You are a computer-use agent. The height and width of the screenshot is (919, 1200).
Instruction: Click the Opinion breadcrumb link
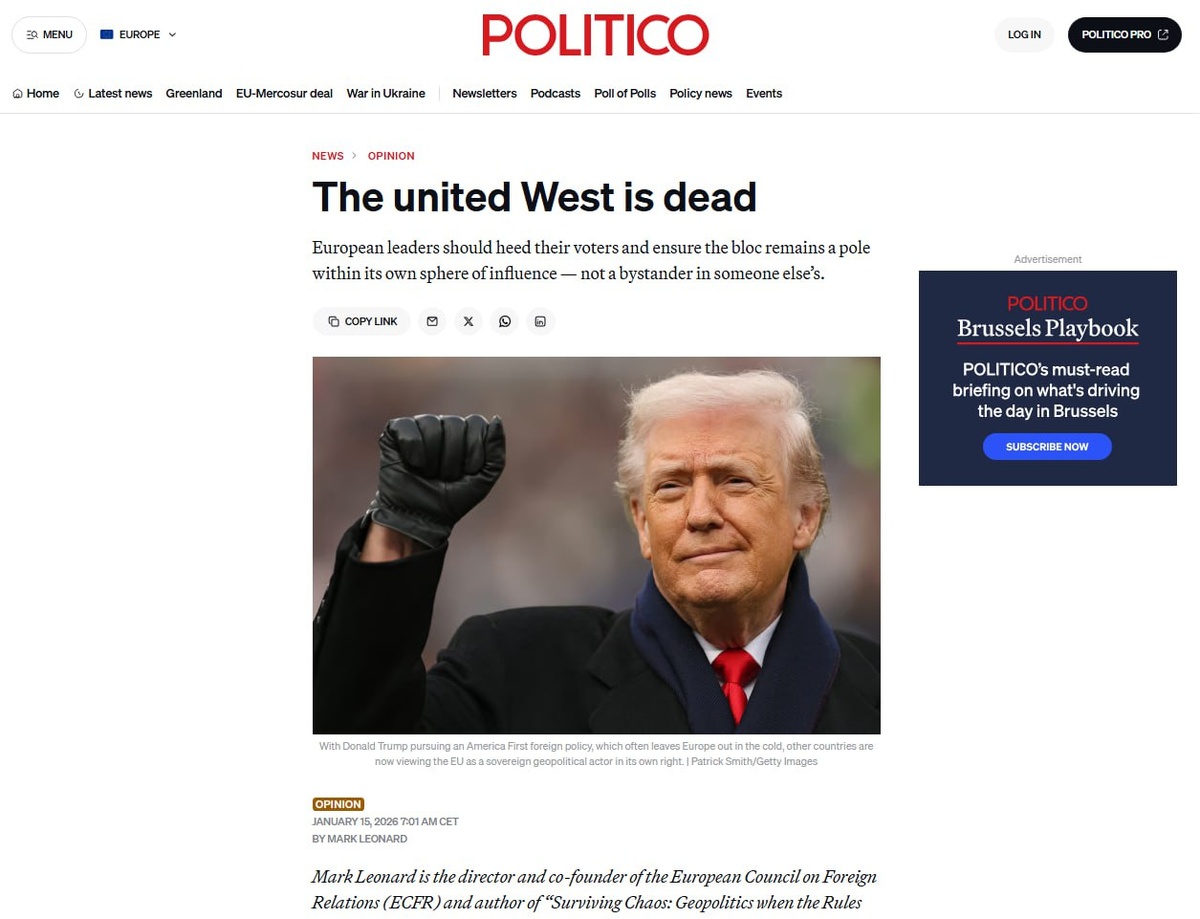click(391, 156)
